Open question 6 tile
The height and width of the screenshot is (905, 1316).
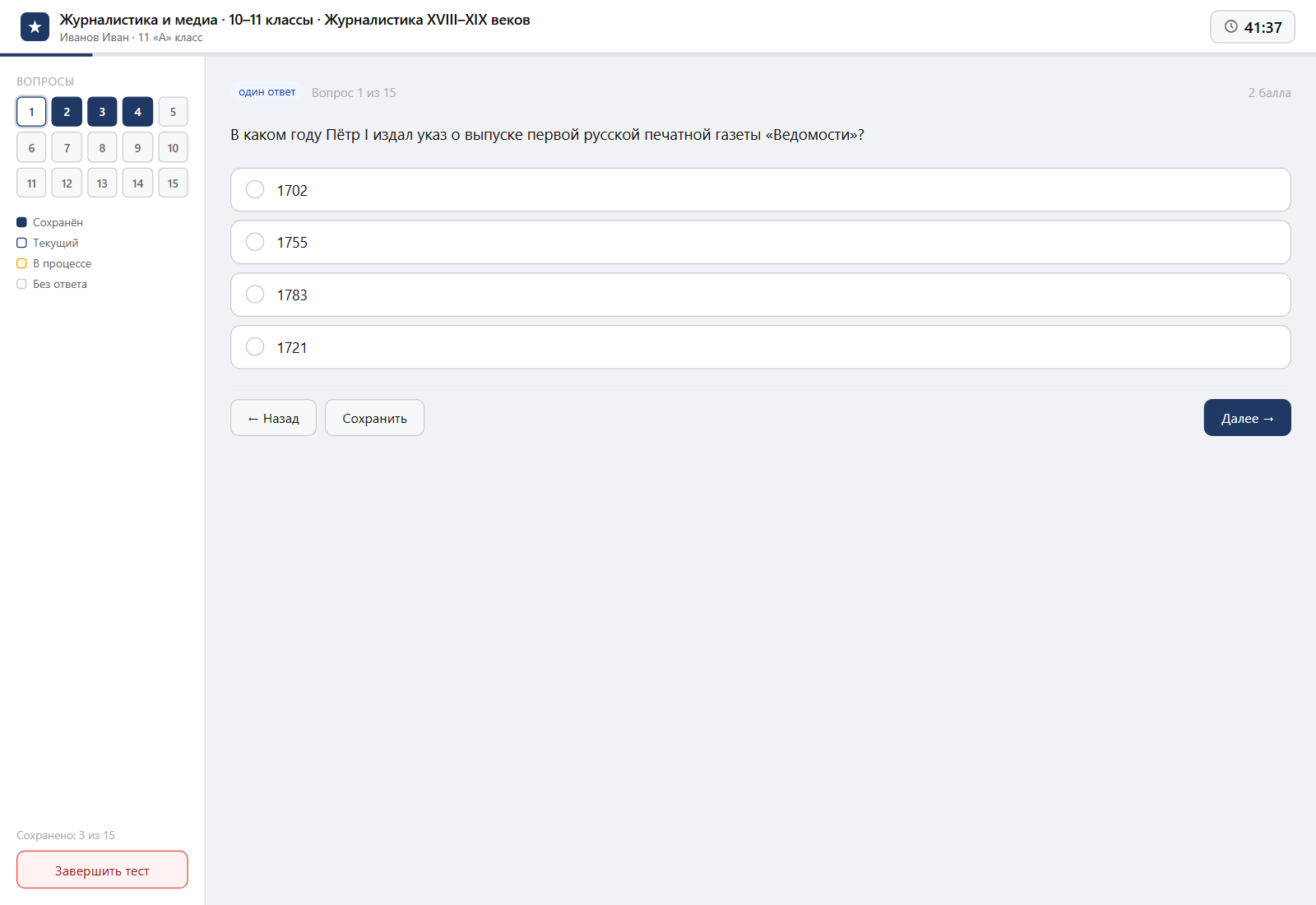click(x=31, y=148)
